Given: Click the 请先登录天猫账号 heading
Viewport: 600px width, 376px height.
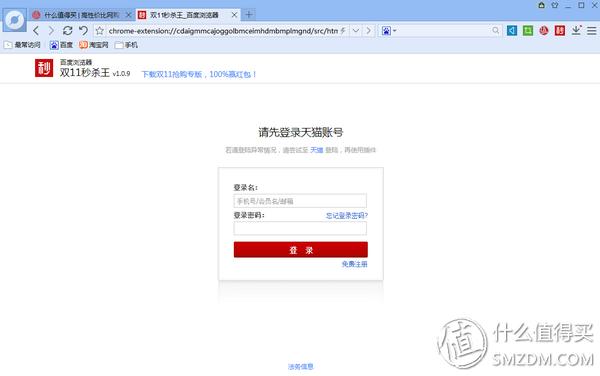Looking at the screenshot, I should [x=301, y=132].
